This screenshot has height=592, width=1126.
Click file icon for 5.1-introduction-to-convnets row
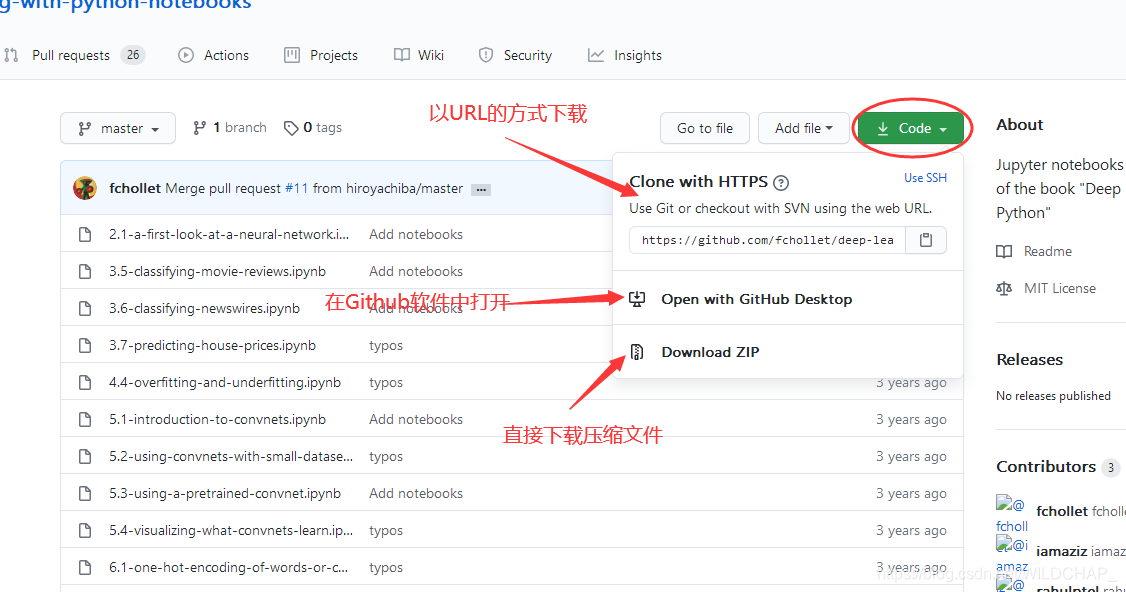pyautogui.click(x=85, y=420)
